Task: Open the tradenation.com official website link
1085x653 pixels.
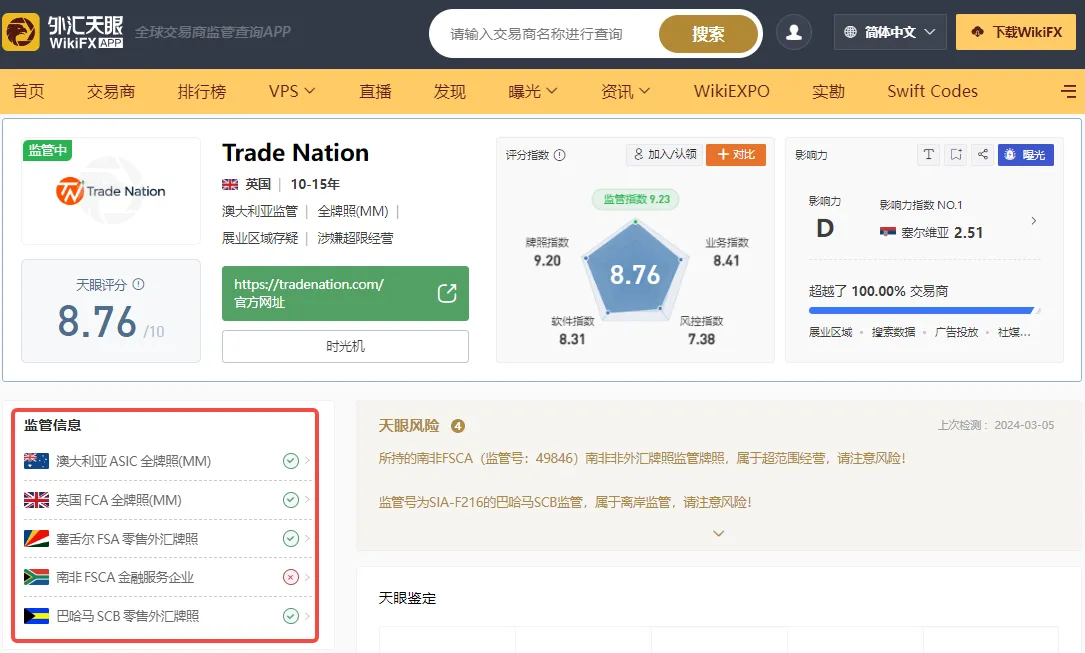Action: (345, 293)
